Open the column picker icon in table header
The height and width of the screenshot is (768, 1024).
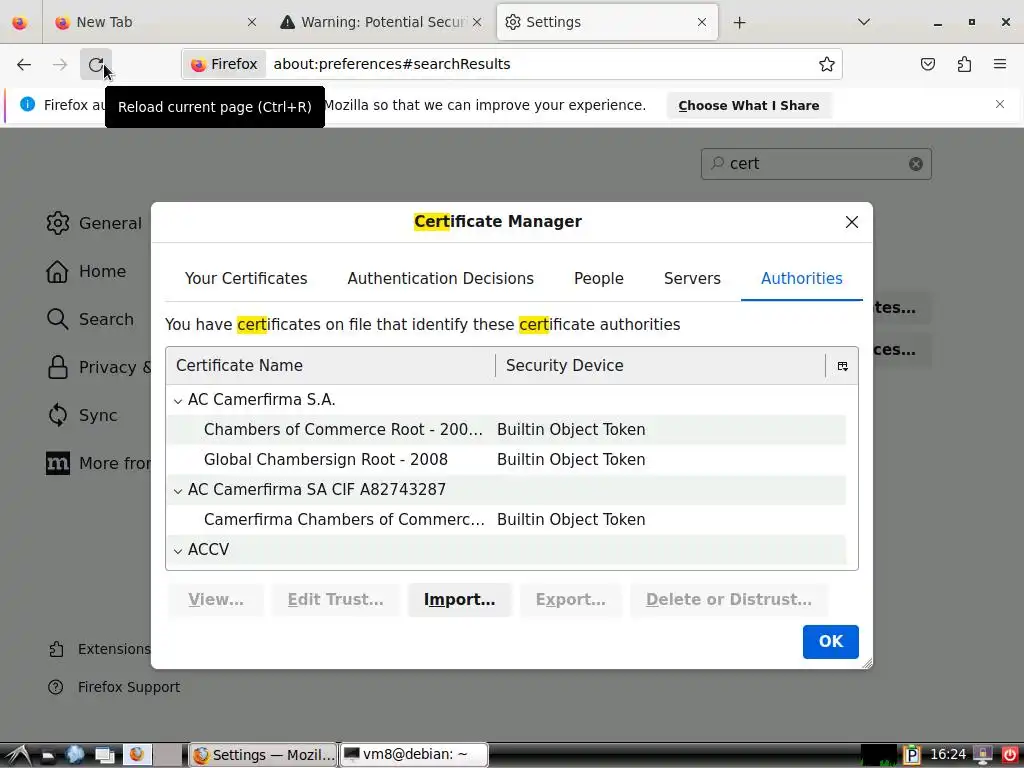(842, 366)
